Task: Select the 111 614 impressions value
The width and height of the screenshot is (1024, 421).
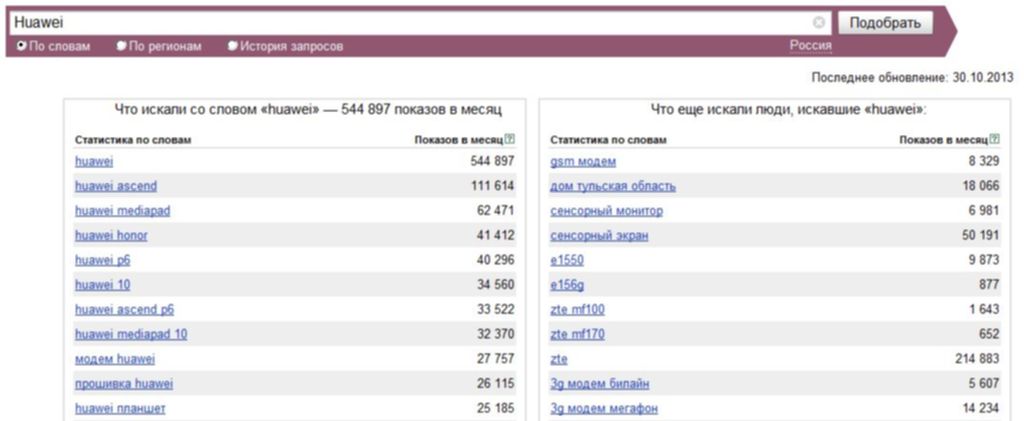Action: (x=492, y=186)
